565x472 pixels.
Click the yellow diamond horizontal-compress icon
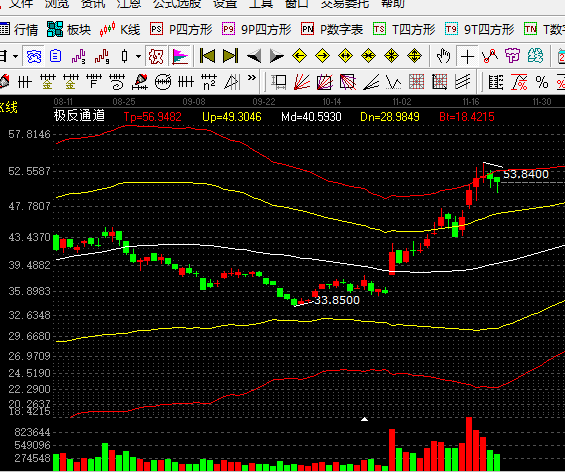pyautogui.click(x=368, y=56)
